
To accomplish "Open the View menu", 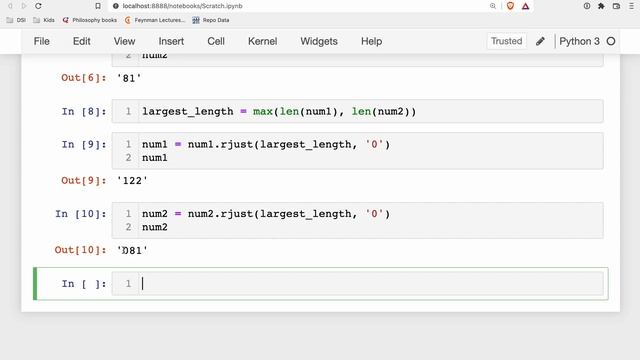I will click(124, 41).
